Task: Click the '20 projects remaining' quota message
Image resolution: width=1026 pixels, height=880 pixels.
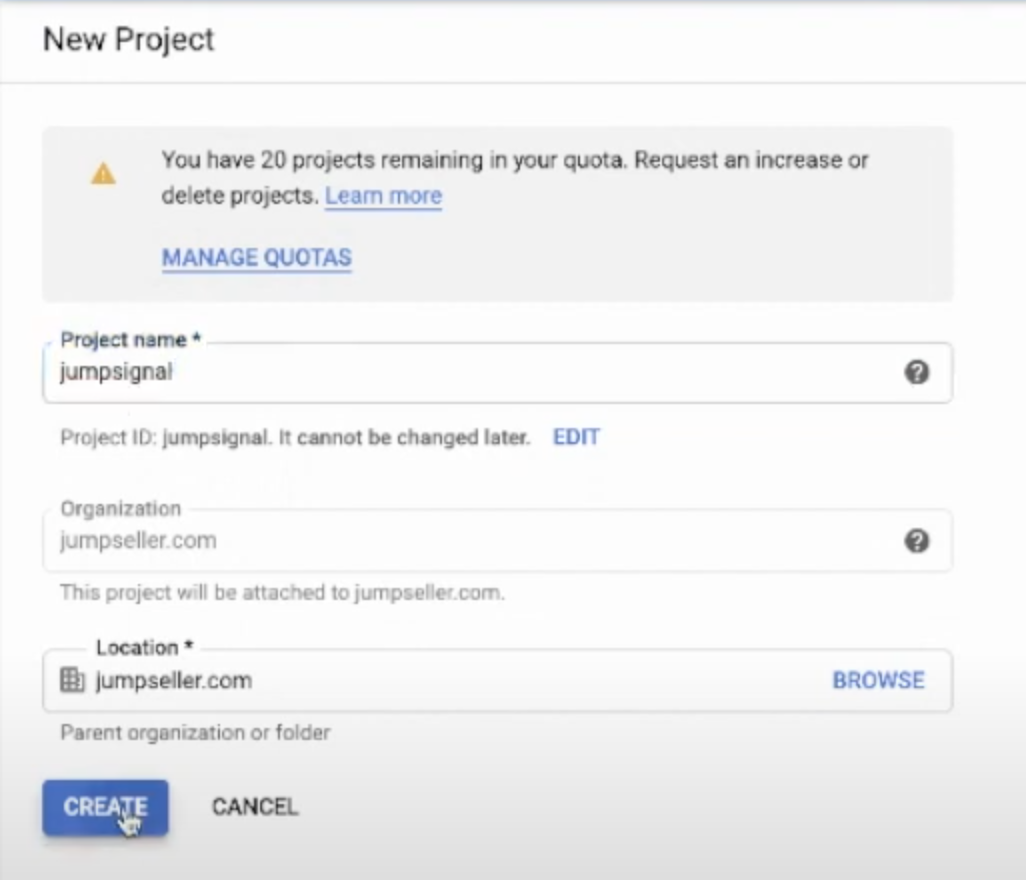Action: tap(515, 177)
